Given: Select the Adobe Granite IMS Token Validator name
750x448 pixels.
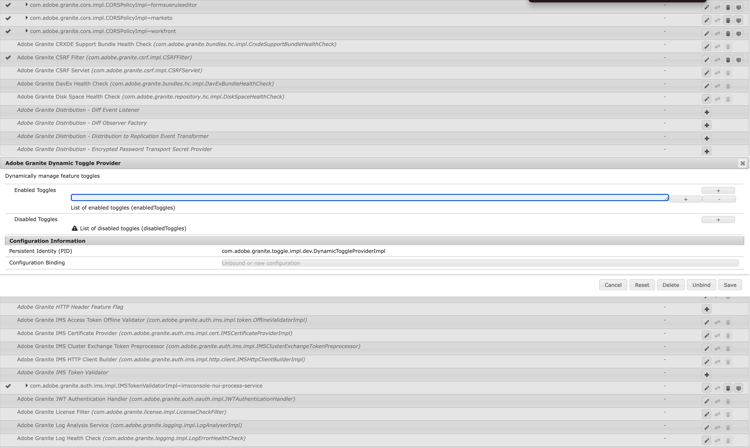Looking at the screenshot, I should click(63, 372).
